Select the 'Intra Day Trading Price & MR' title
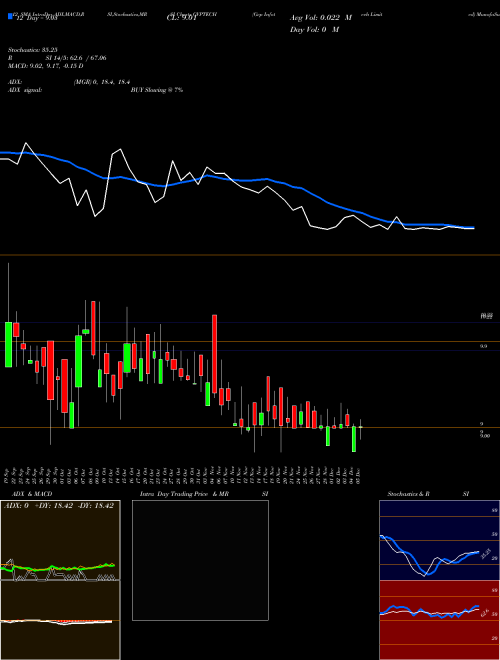 pos(184,494)
